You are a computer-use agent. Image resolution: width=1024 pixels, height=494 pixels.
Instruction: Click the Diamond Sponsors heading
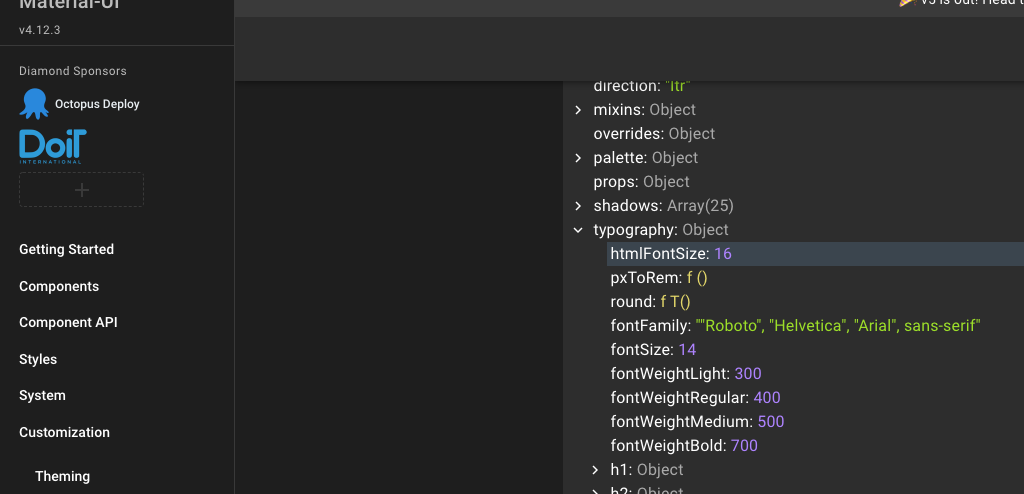pos(72,71)
